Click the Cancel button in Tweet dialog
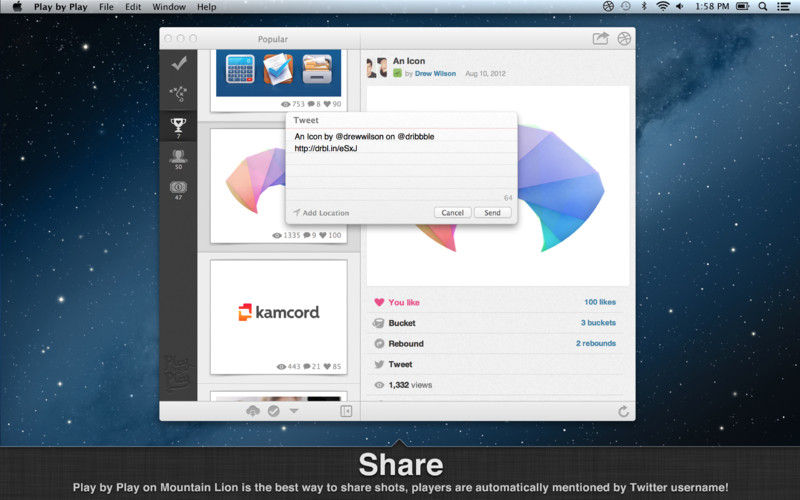800x500 pixels. pos(453,213)
